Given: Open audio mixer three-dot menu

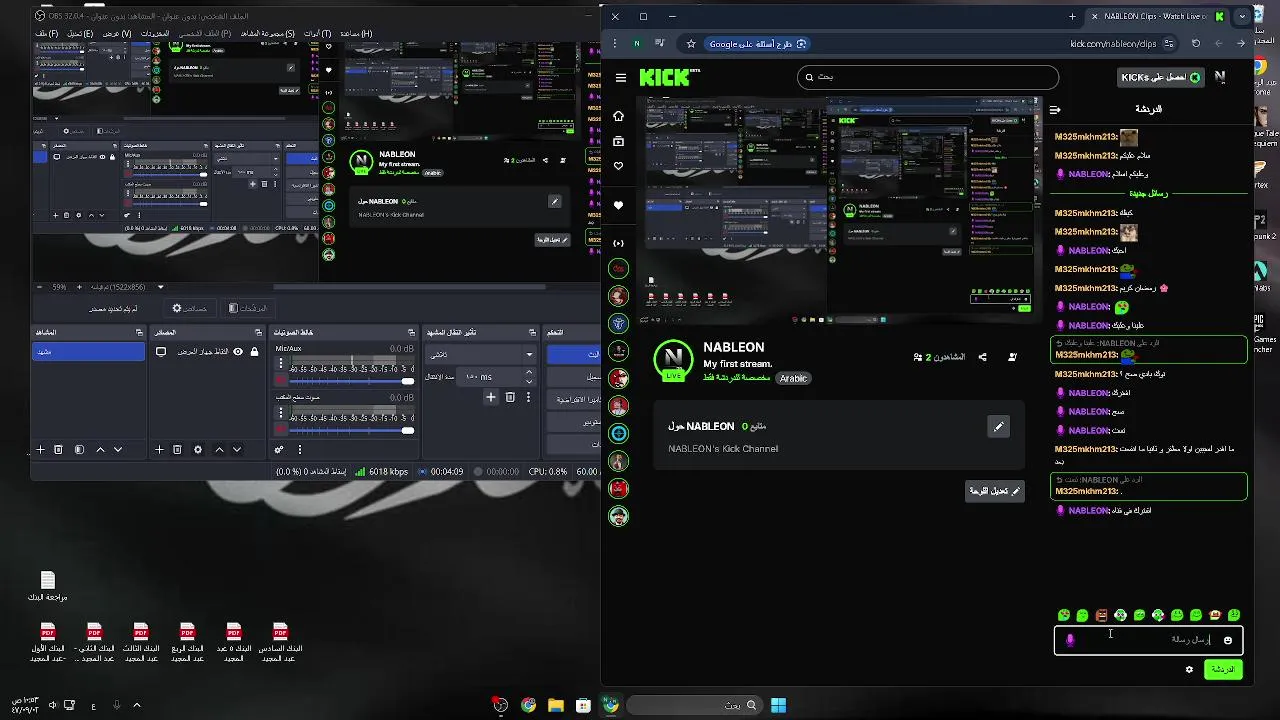Looking at the screenshot, I should pyautogui.click(x=299, y=450).
